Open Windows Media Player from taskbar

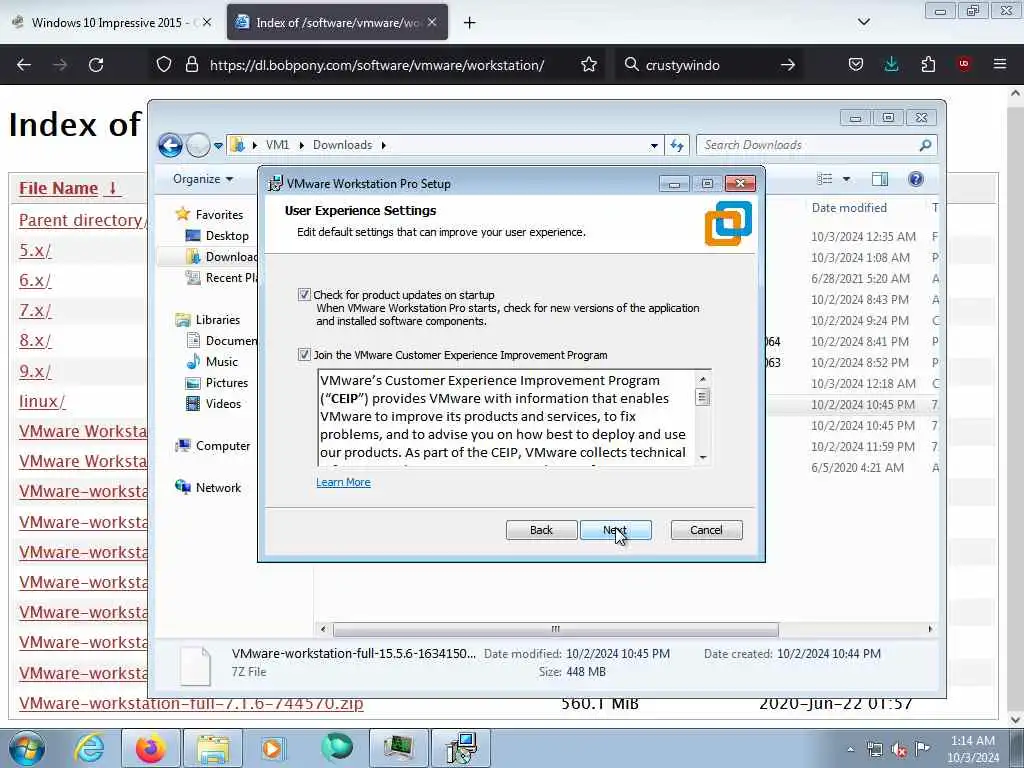click(274, 748)
